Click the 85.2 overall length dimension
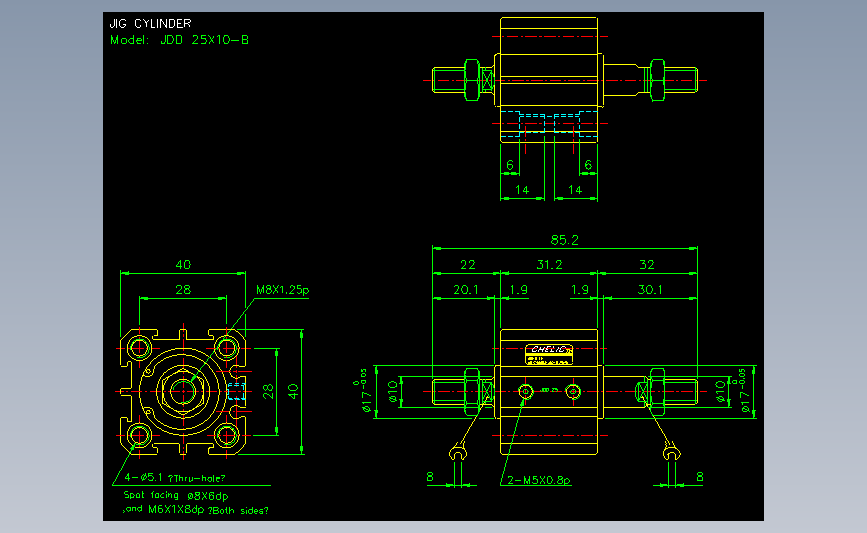This screenshot has width=867, height=533. 565,240
